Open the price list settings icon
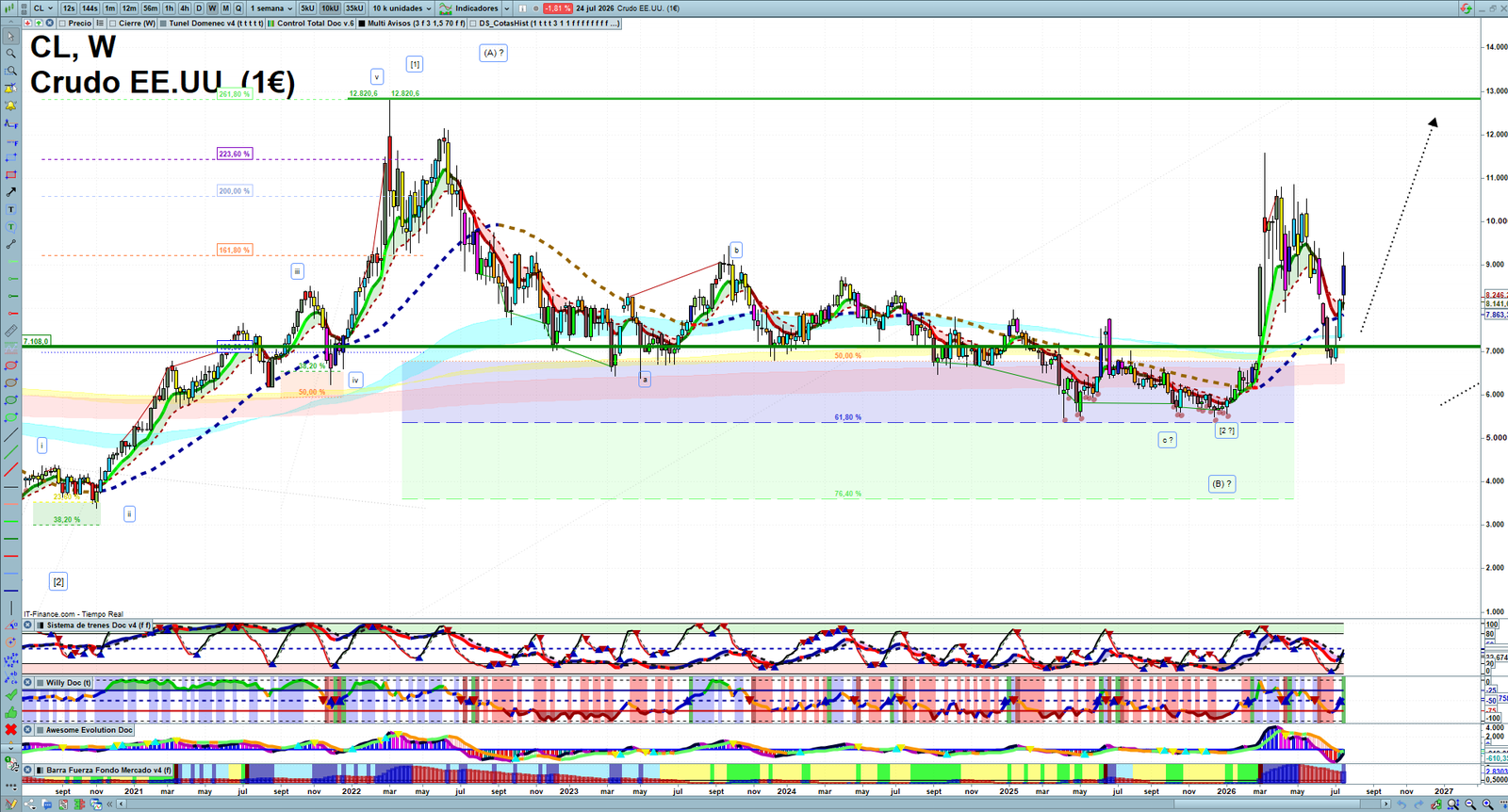The image size is (1508, 812). click(100, 23)
